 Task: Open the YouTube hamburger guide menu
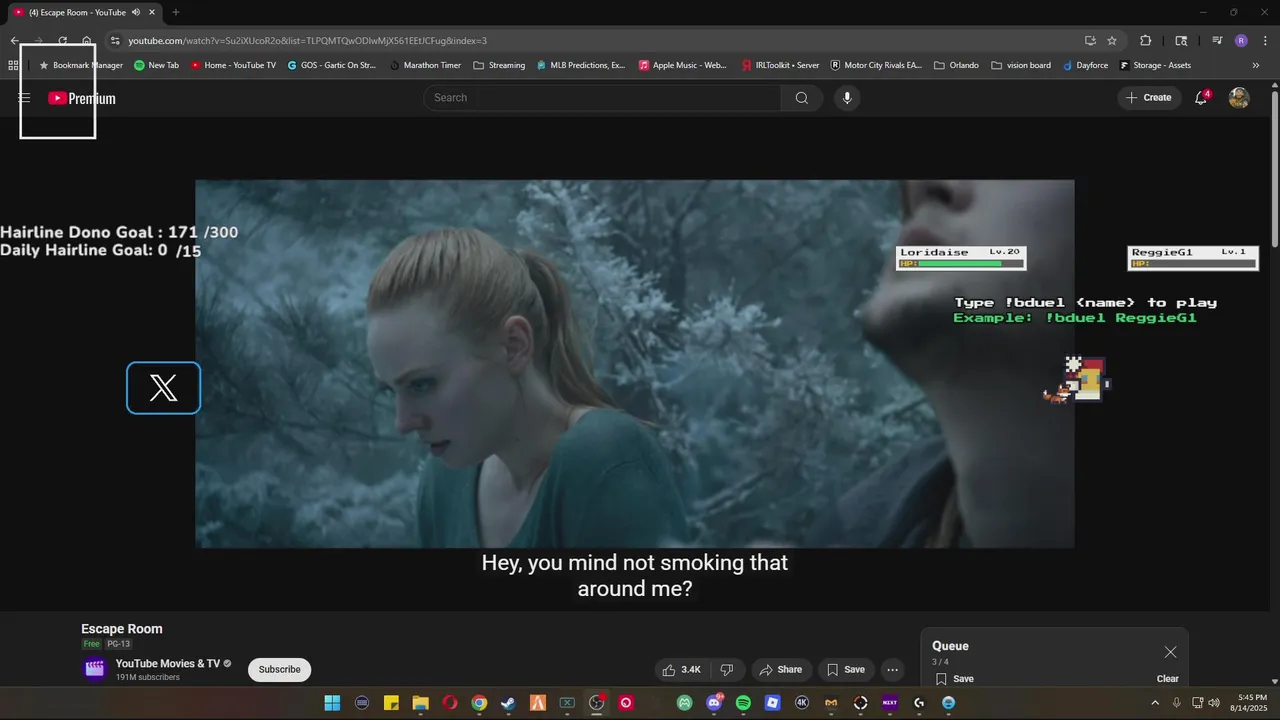click(24, 98)
